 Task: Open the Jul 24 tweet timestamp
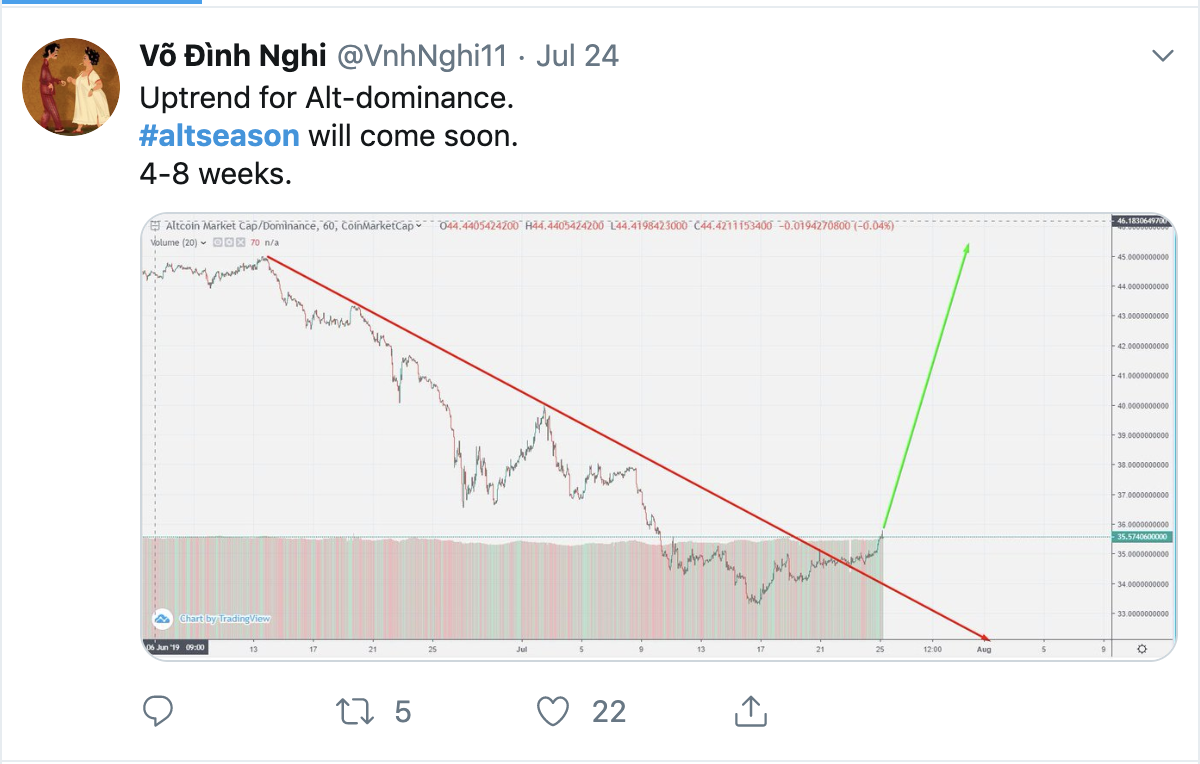click(577, 57)
